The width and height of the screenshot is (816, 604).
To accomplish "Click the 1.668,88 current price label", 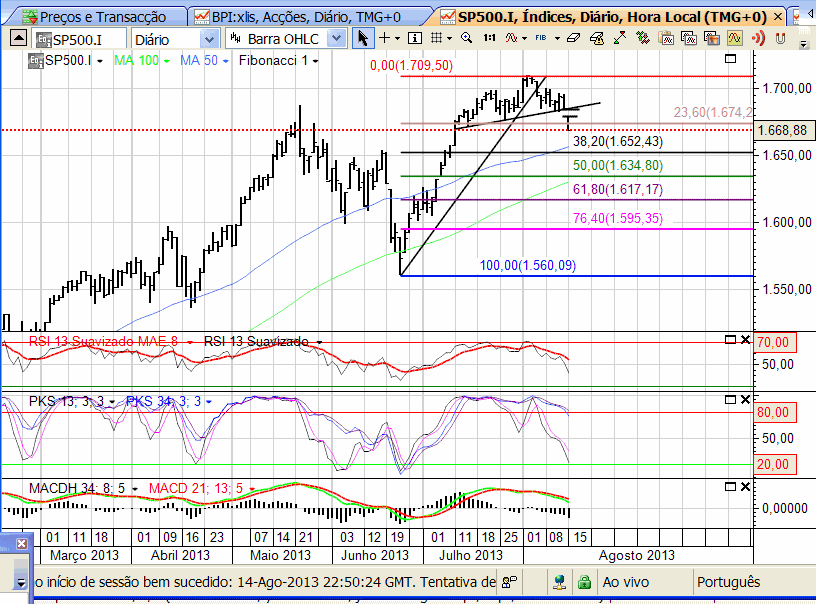I will pyautogui.click(x=783, y=130).
